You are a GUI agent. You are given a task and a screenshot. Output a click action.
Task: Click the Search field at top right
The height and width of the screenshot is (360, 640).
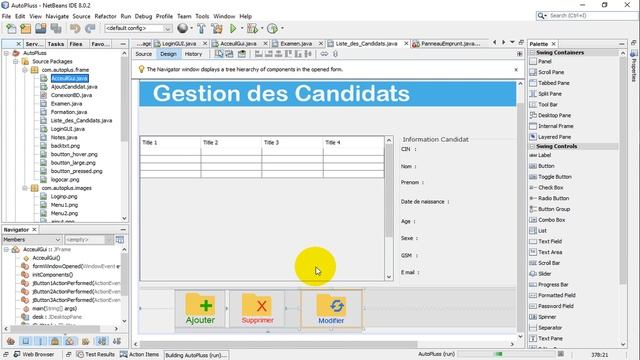click(588, 16)
